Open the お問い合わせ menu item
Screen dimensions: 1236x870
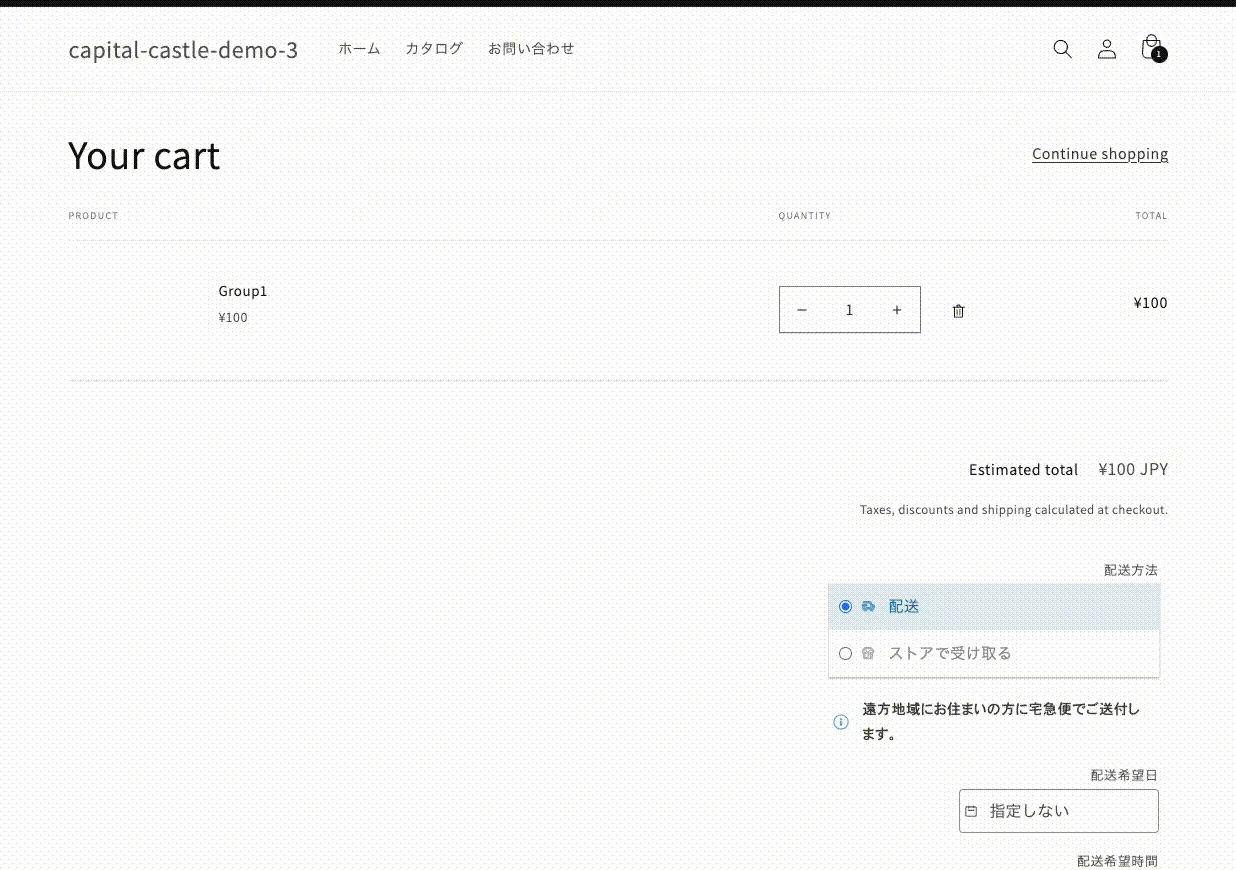coord(531,48)
